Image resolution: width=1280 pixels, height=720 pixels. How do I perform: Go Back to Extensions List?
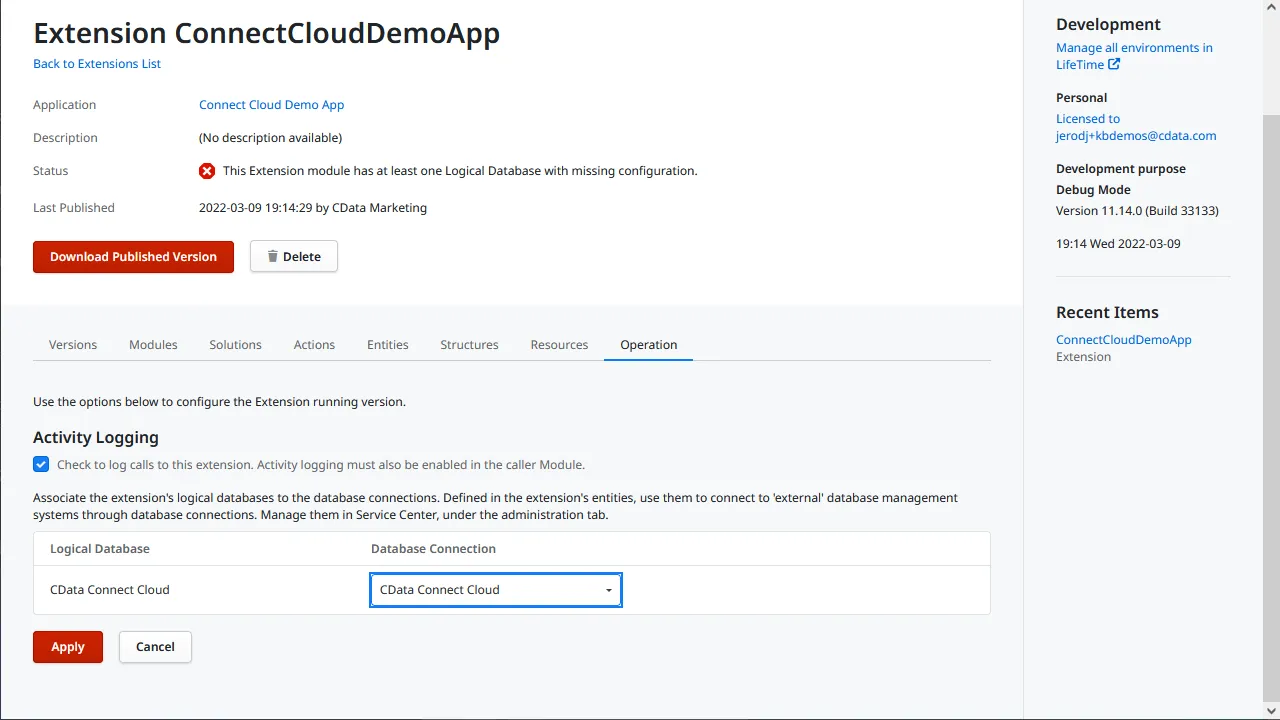tap(97, 64)
